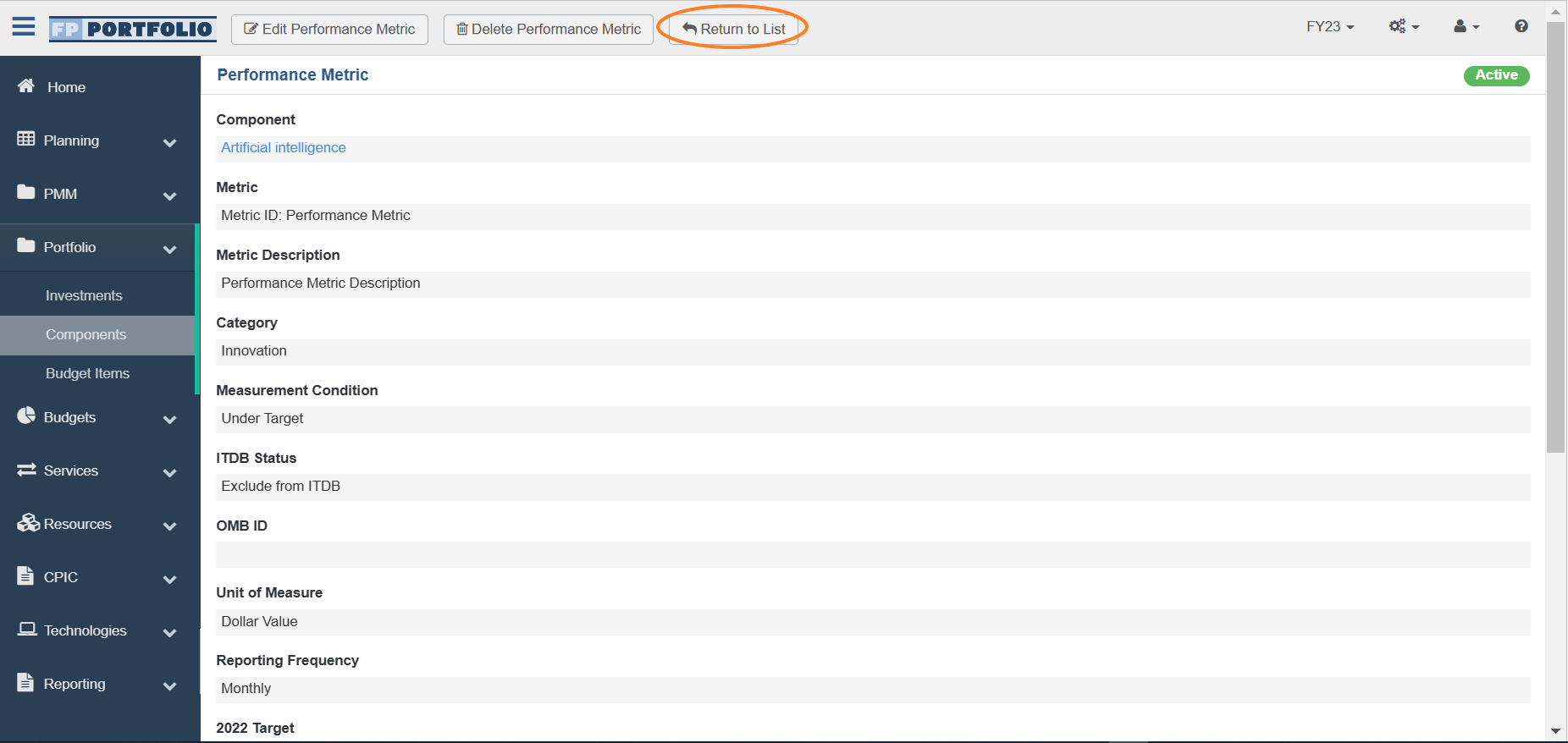Screen dimensions: 1568x743
Task: Click the 'Under Target' value
Action: tap(262, 418)
